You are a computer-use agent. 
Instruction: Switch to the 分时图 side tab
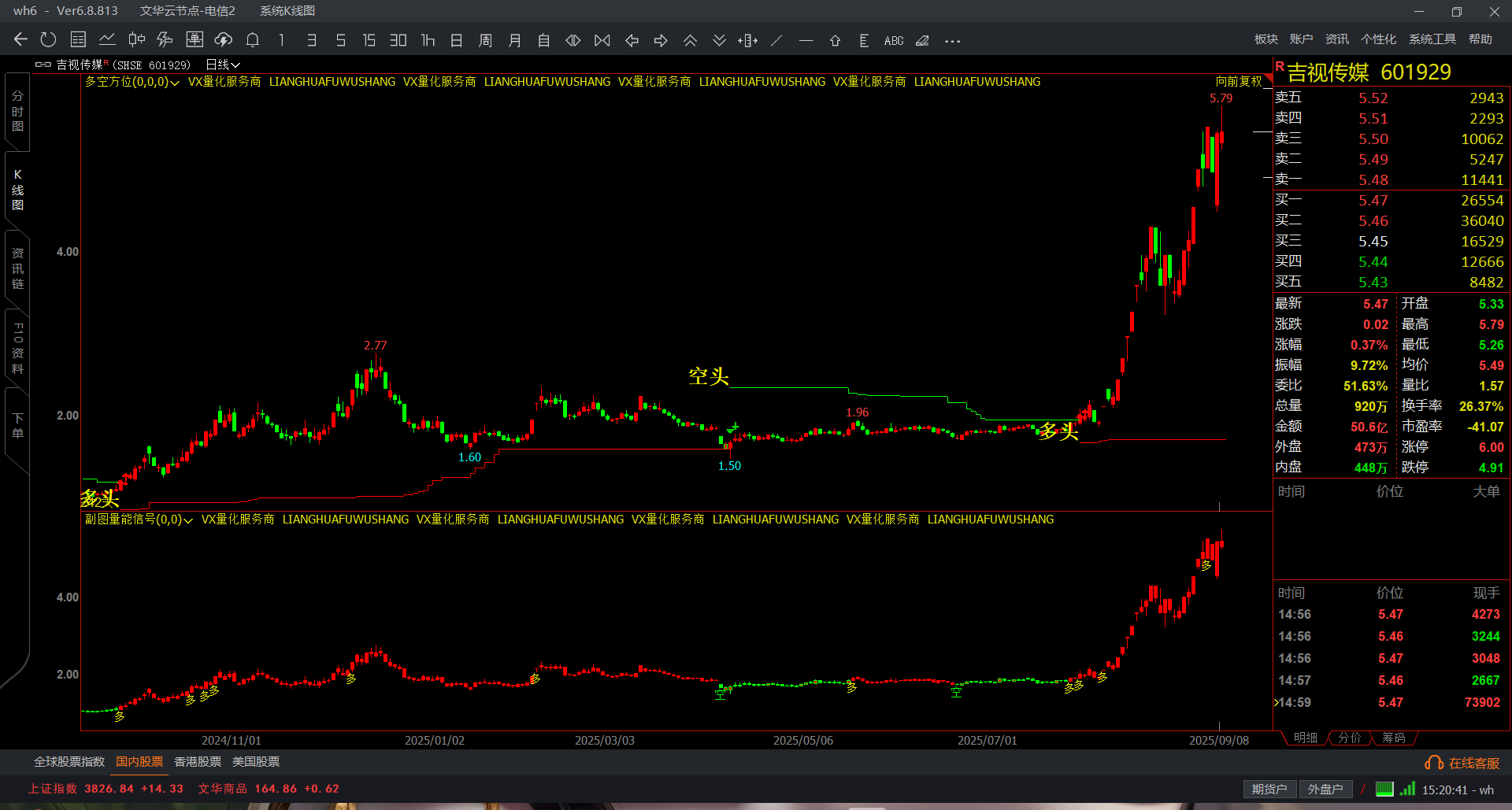(17, 111)
